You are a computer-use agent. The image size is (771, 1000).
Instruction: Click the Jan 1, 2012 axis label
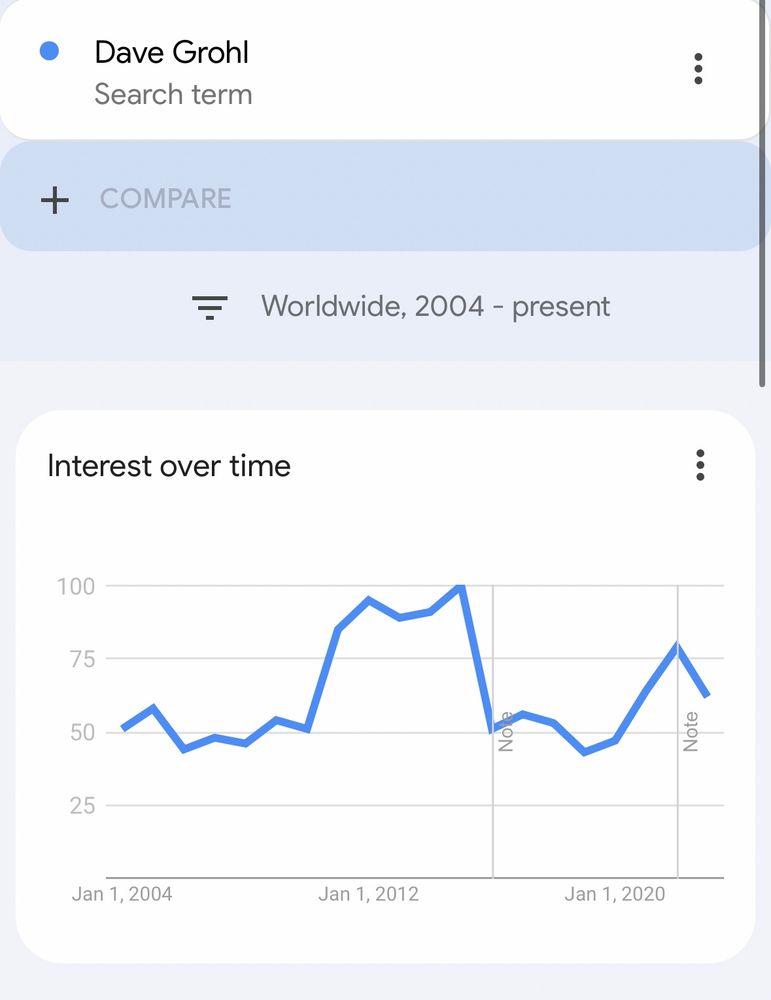(x=369, y=894)
